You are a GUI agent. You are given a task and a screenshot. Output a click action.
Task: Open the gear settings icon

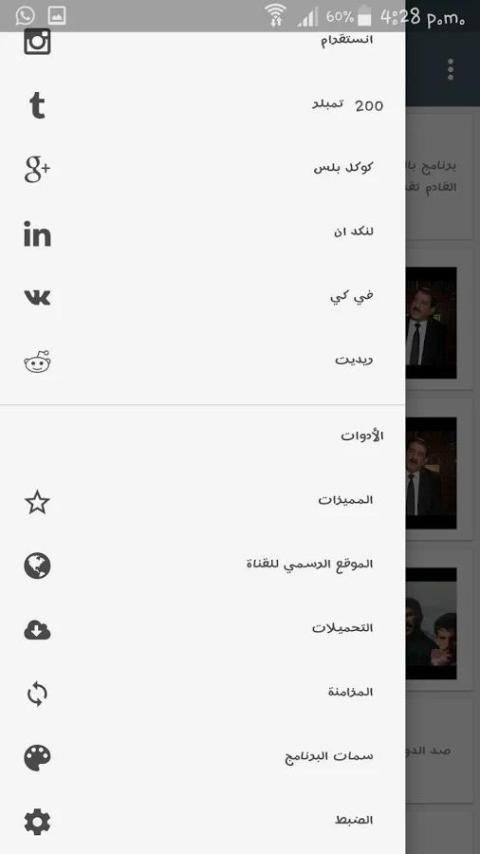click(x=37, y=822)
